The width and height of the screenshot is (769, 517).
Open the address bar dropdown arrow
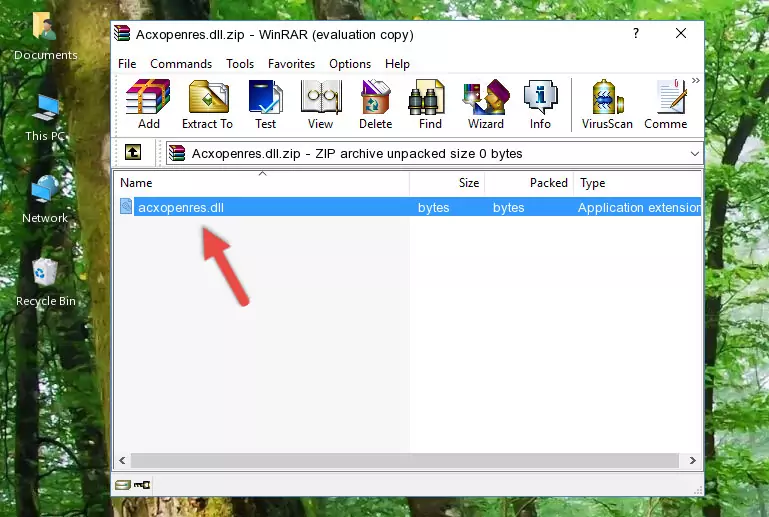point(694,154)
